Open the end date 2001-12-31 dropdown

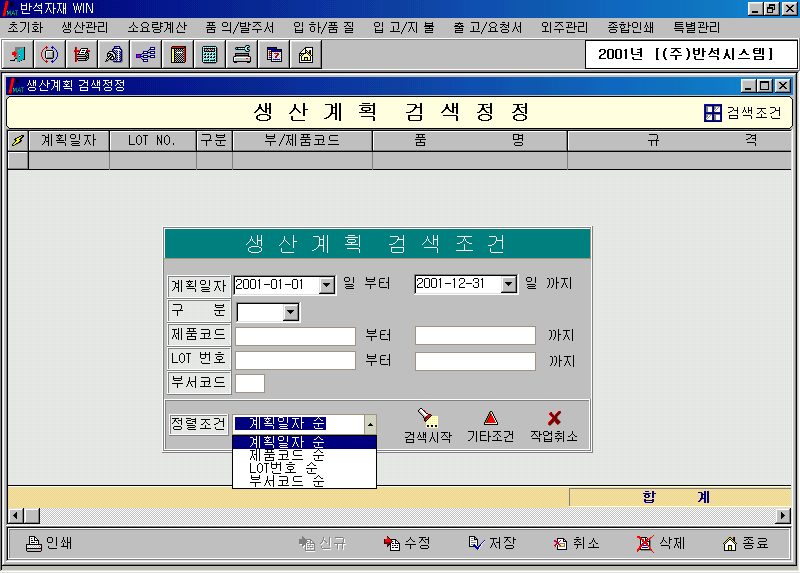(508, 285)
